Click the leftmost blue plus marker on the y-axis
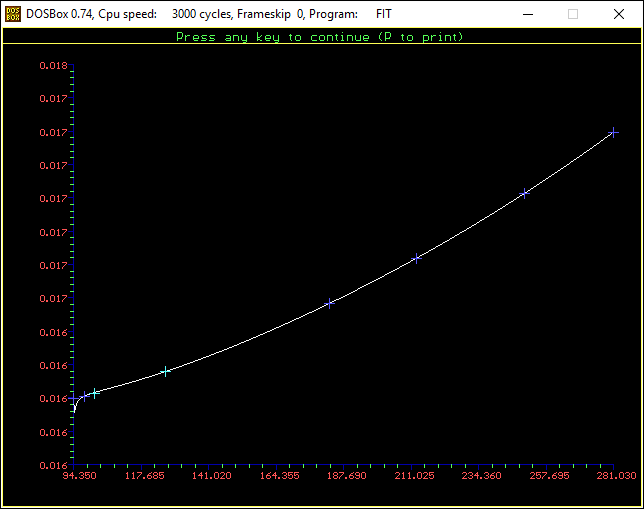644x509 pixels. [x=73, y=399]
